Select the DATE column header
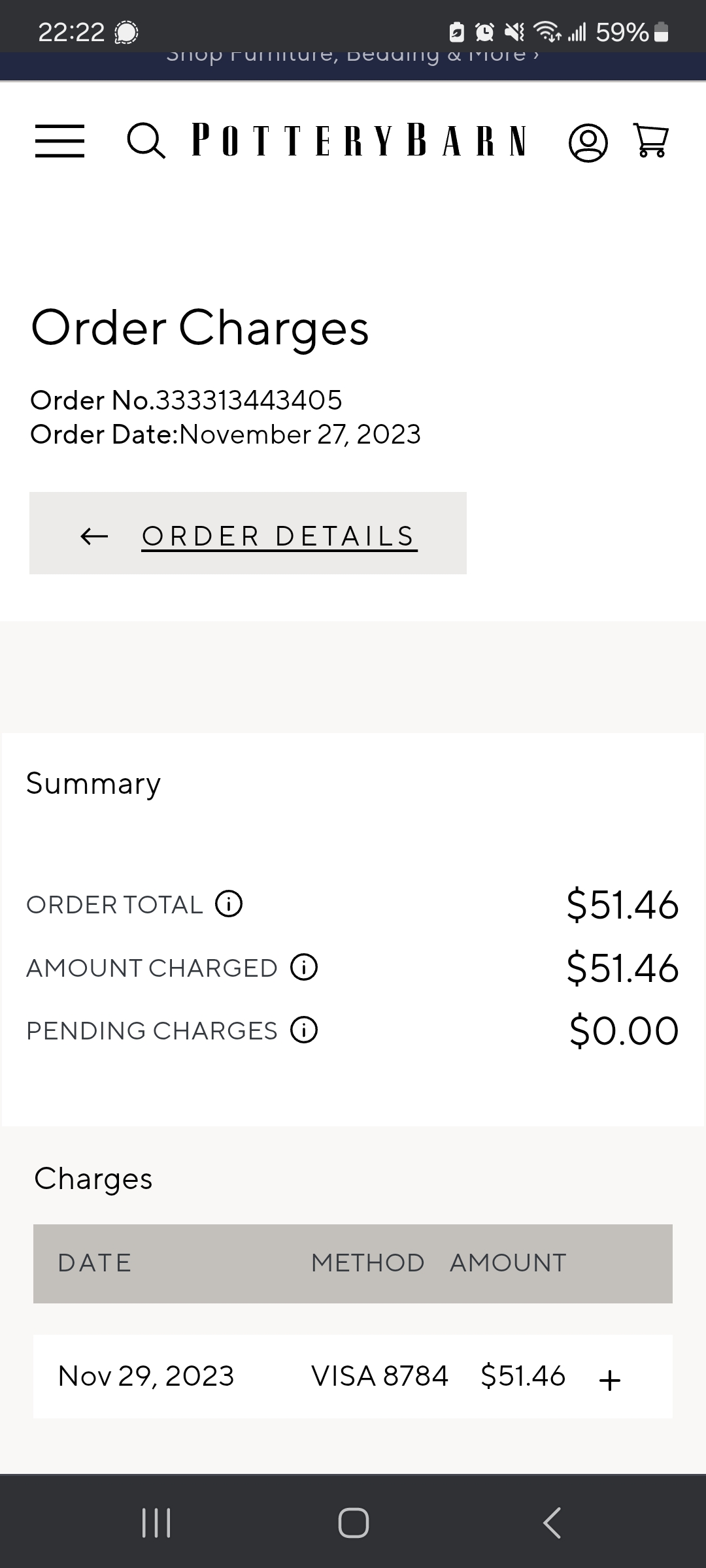Image resolution: width=706 pixels, height=1568 pixels. [x=95, y=1263]
